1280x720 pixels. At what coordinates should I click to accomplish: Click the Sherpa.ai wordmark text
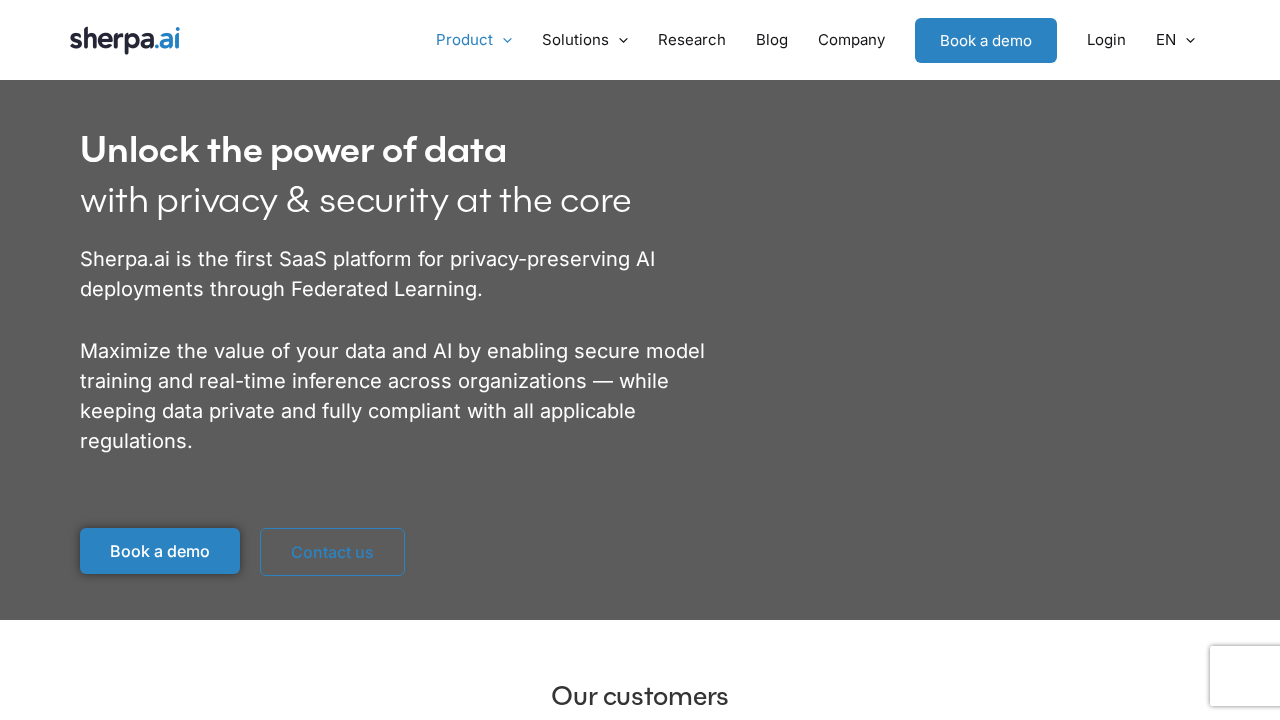click(124, 39)
